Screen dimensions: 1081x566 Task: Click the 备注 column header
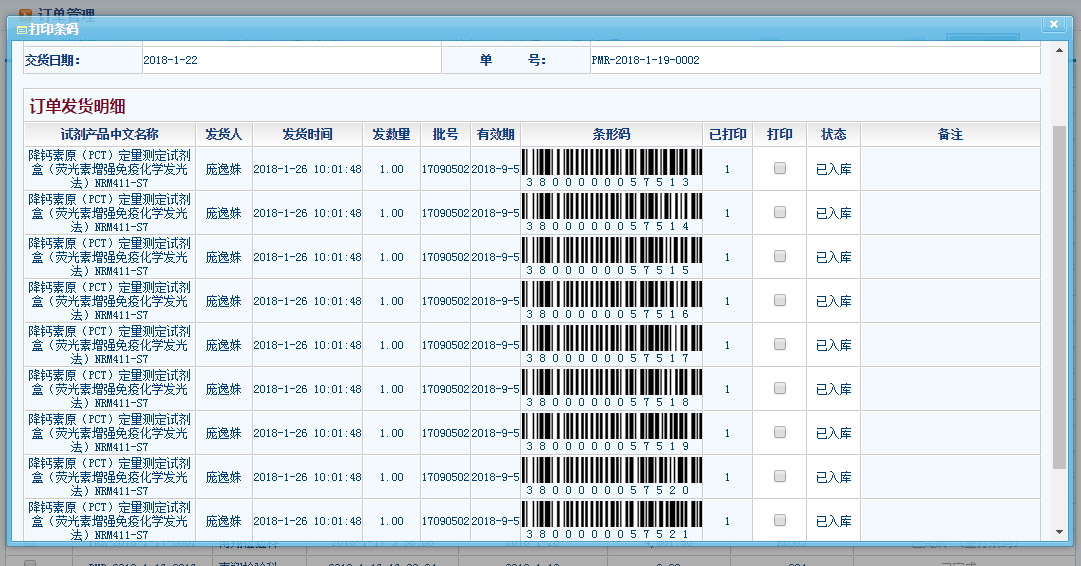[951, 134]
